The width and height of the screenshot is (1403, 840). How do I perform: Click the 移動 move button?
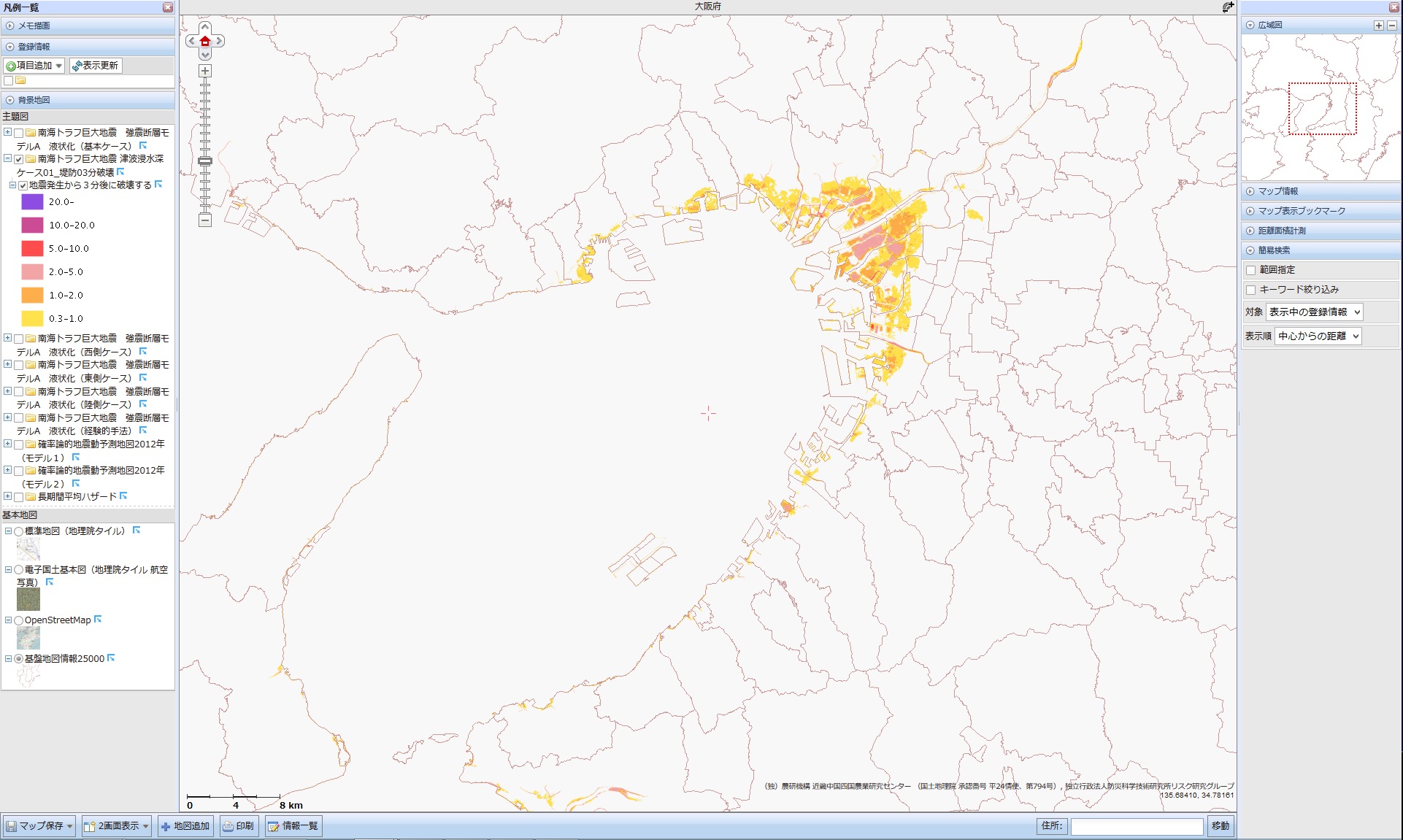click(x=1220, y=826)
